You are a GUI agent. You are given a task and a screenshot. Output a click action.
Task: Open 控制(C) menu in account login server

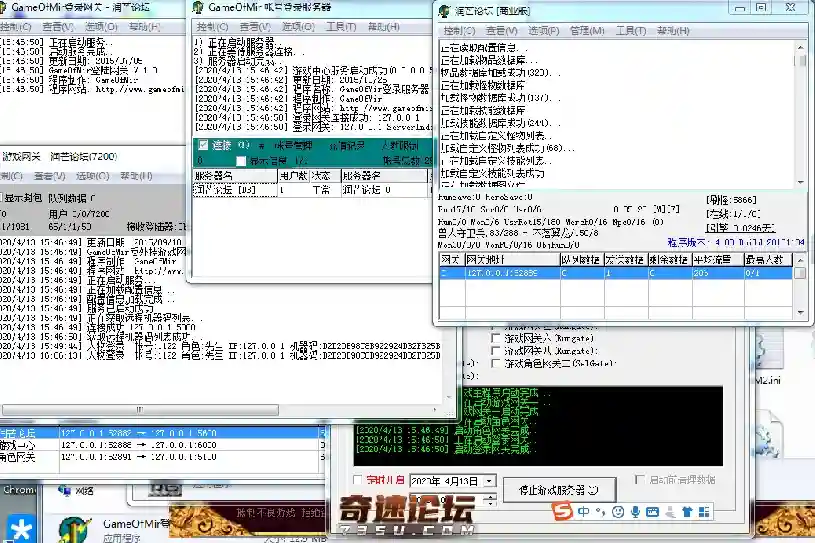coord(212,27)
